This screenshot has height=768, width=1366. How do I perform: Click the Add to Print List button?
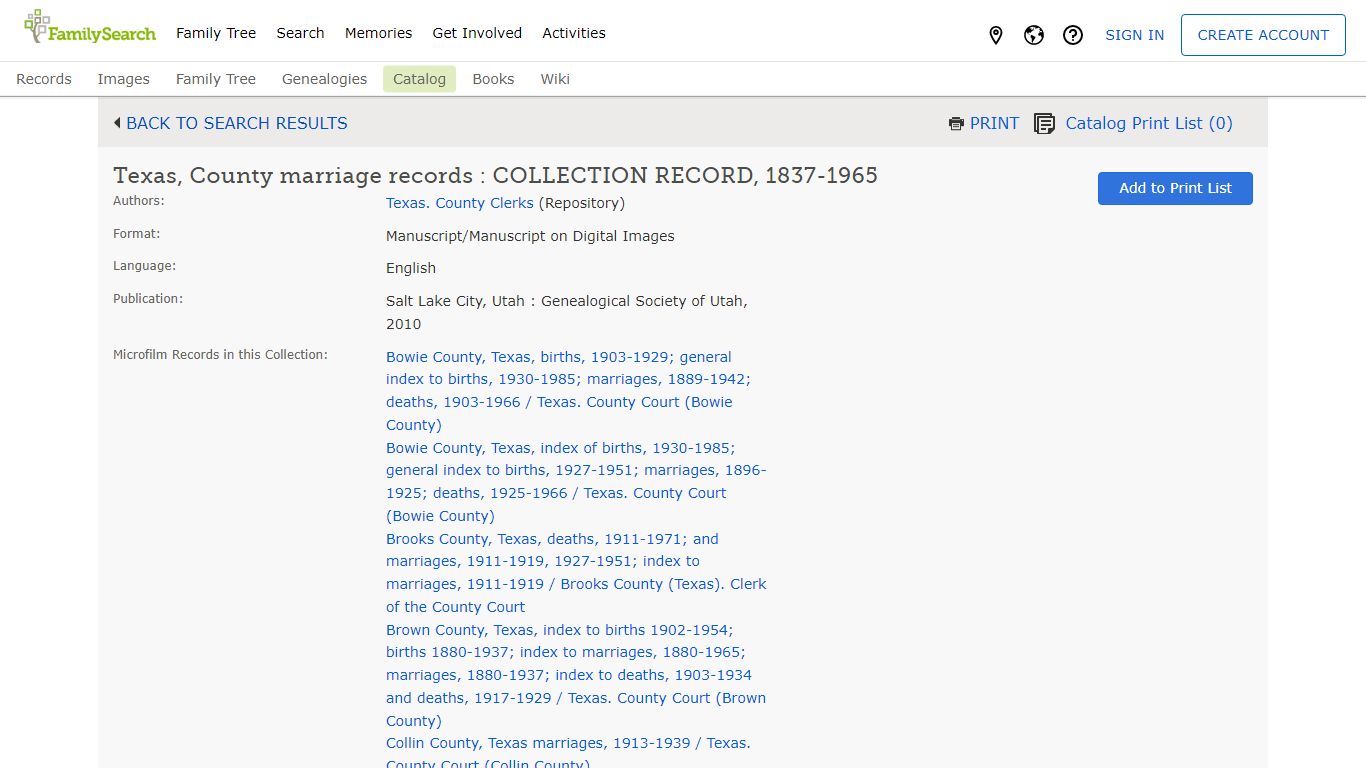tap(1175, 188)
